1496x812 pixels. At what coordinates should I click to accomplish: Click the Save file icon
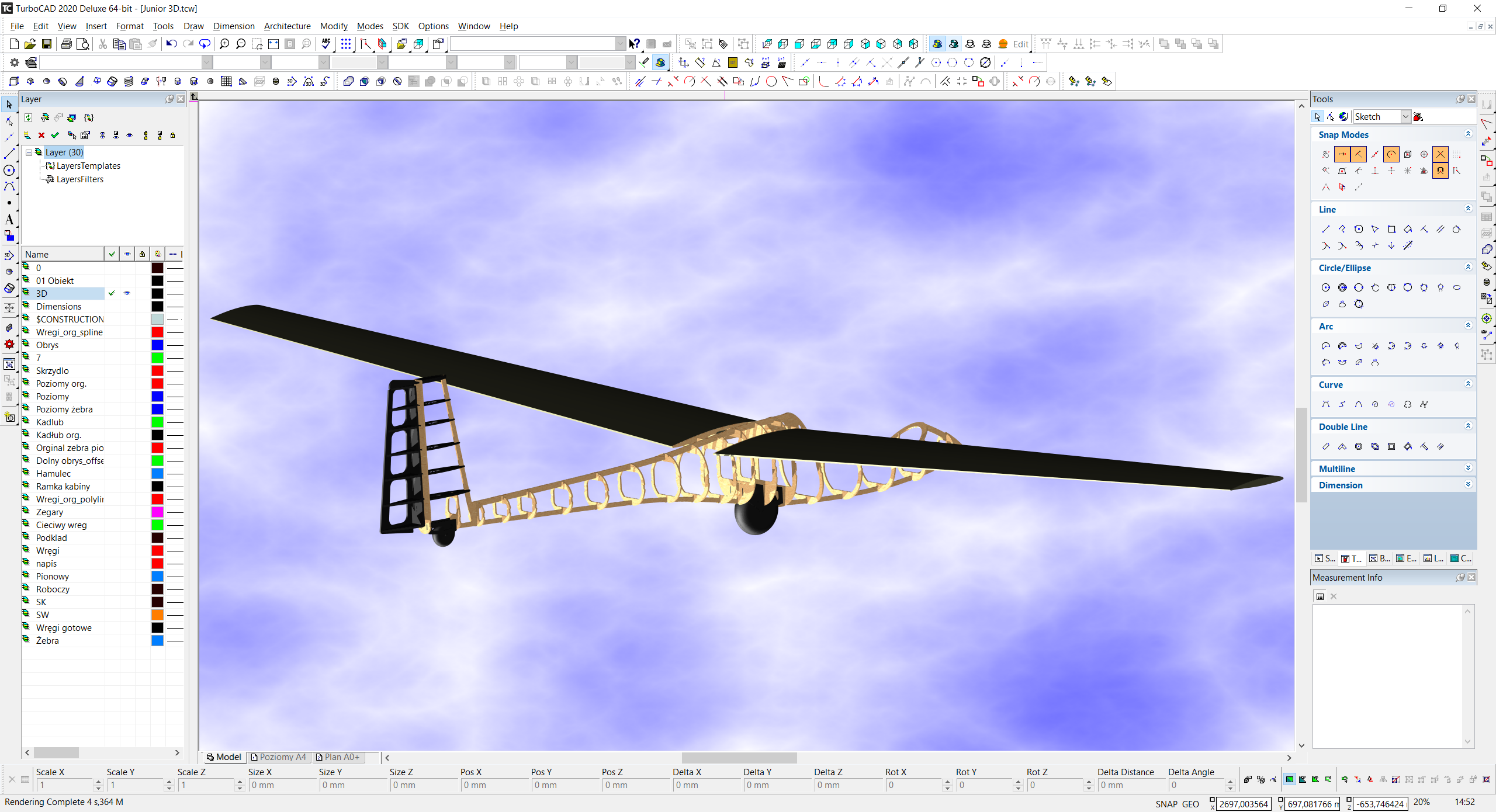pyautogui.click(x=46, y=44)
